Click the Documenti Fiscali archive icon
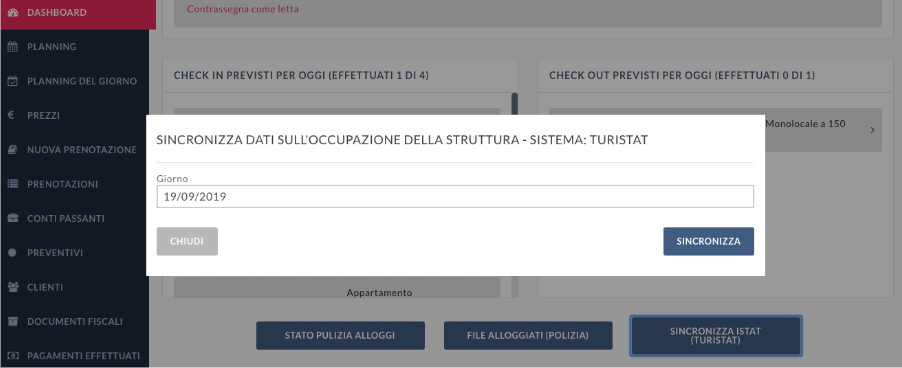Screen dimensions: 902x368 coord(13,321)
